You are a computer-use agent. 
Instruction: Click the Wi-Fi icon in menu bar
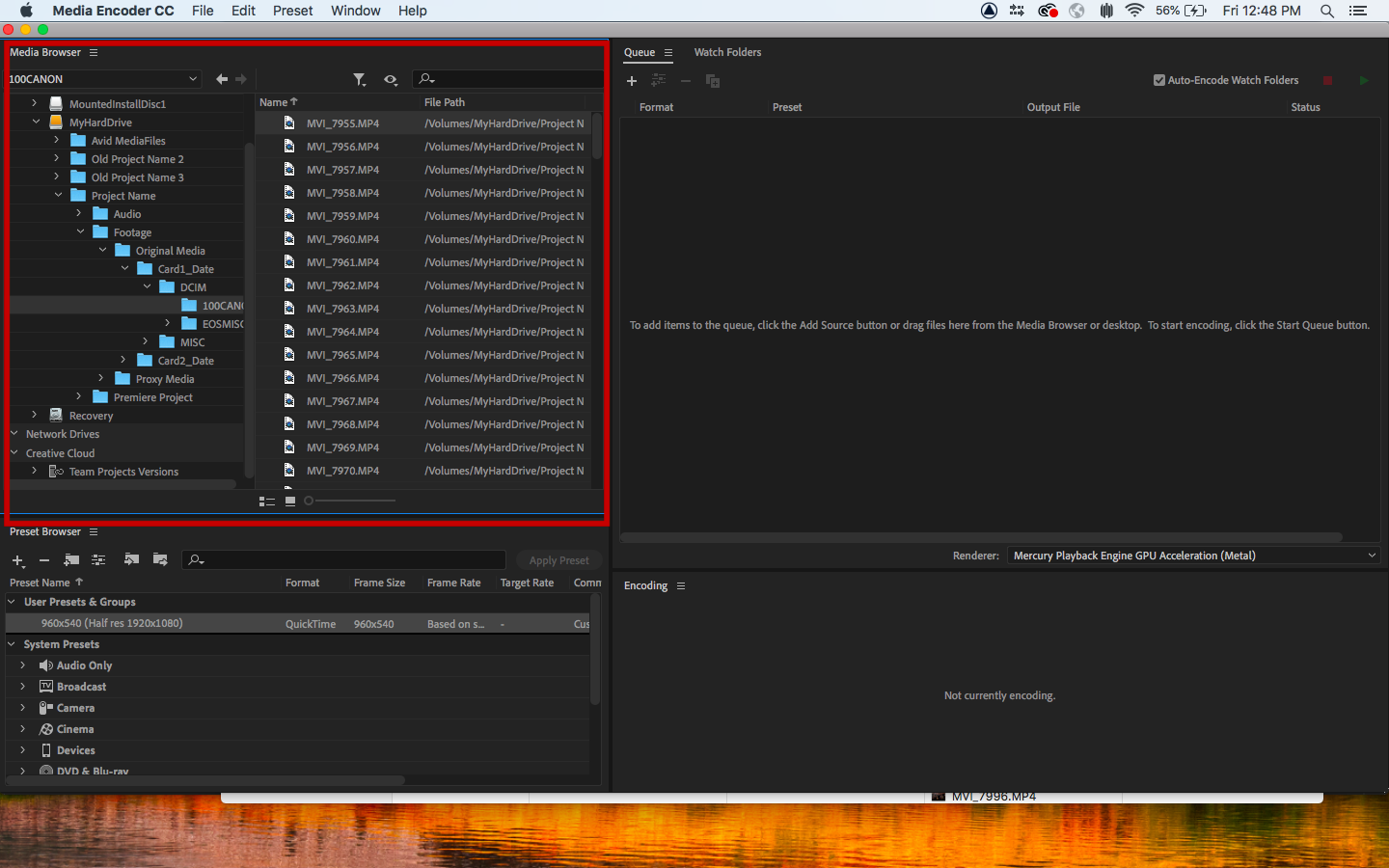[1134, 11]
